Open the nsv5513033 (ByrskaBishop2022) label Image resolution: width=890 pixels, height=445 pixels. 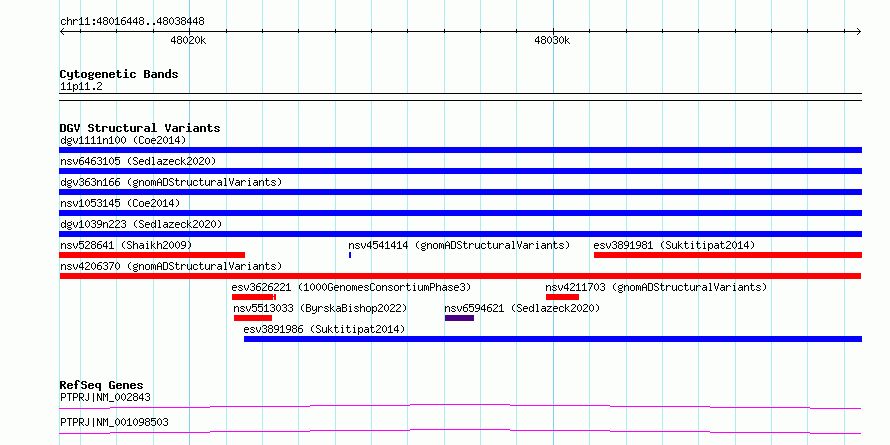320,308
